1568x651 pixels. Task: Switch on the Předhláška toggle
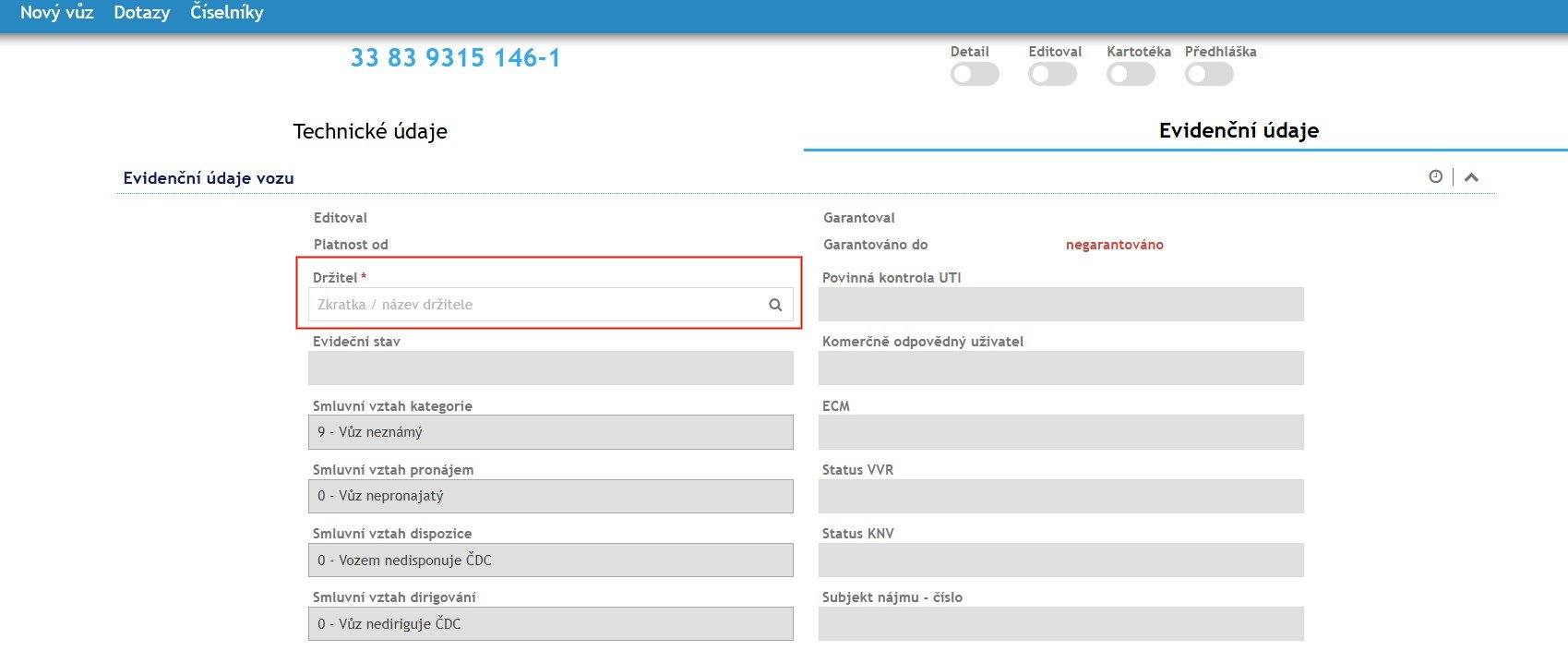[1209, 75]
